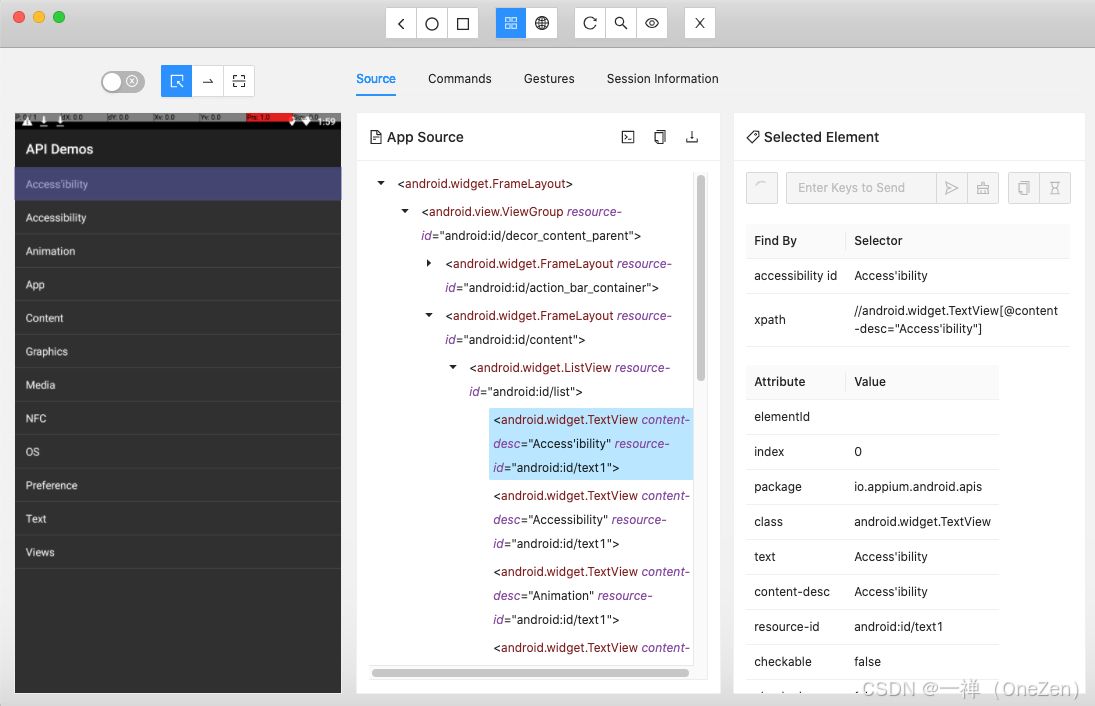Open Search for element magnifier

[x=621, y=24]
